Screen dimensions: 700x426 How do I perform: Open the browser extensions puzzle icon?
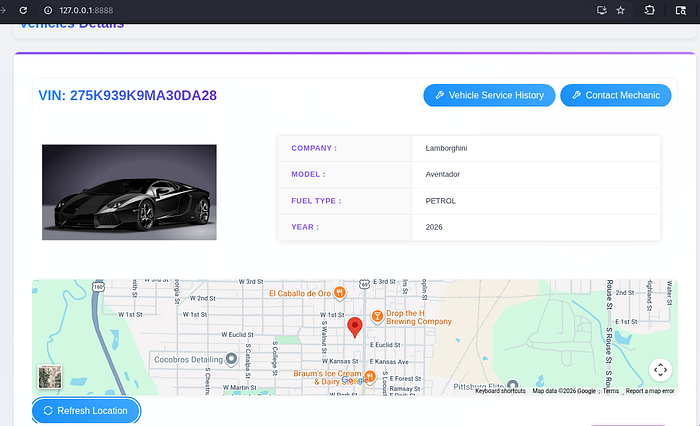(x=650, y=10)
